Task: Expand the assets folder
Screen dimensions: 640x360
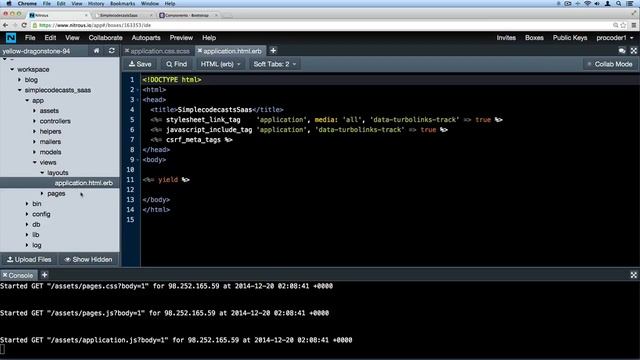Action: click(x=35, y=111)
